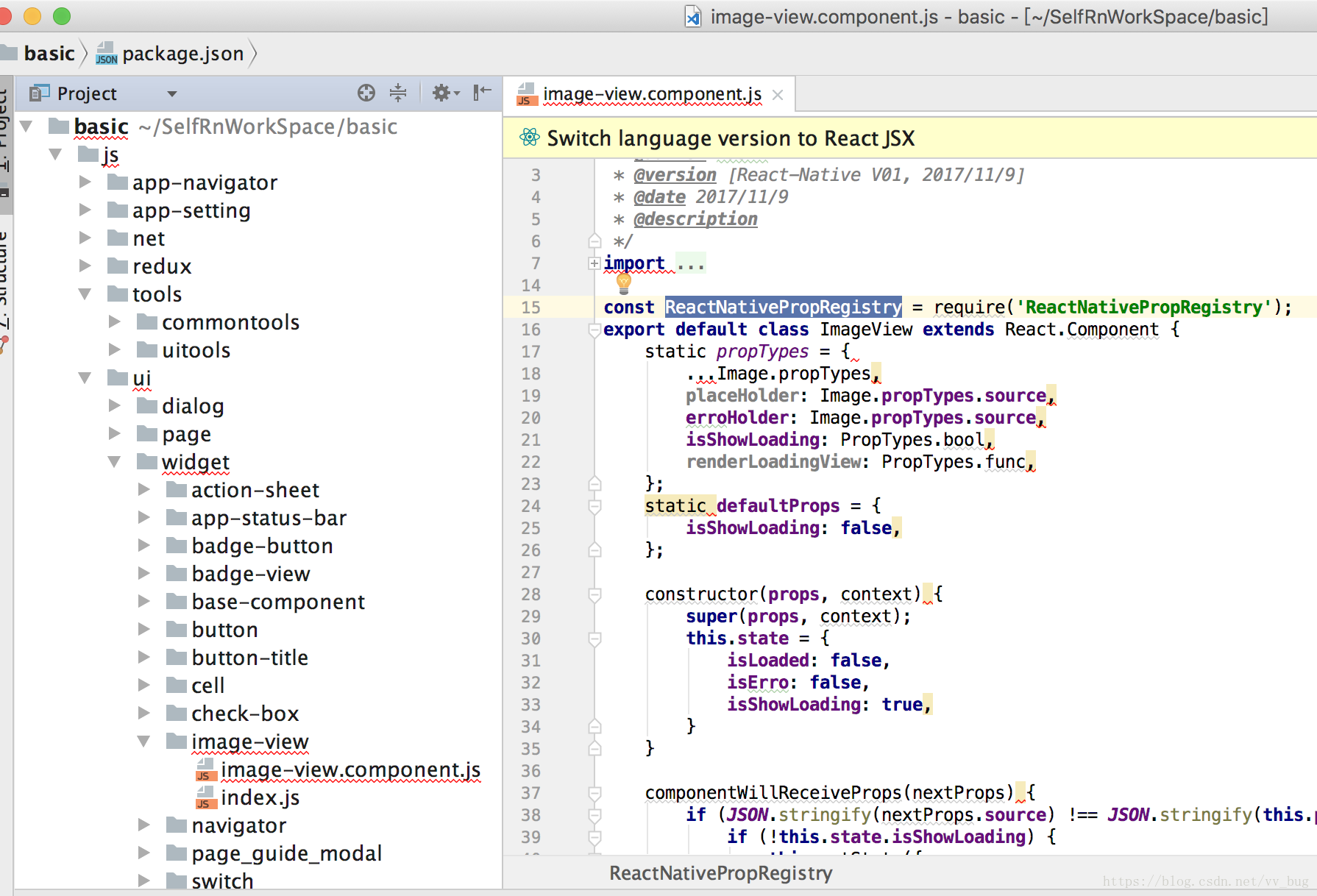Expand the navigator folder
Image resolution: width=1317 pixels, height=896 pixels.
coord(144,825)
